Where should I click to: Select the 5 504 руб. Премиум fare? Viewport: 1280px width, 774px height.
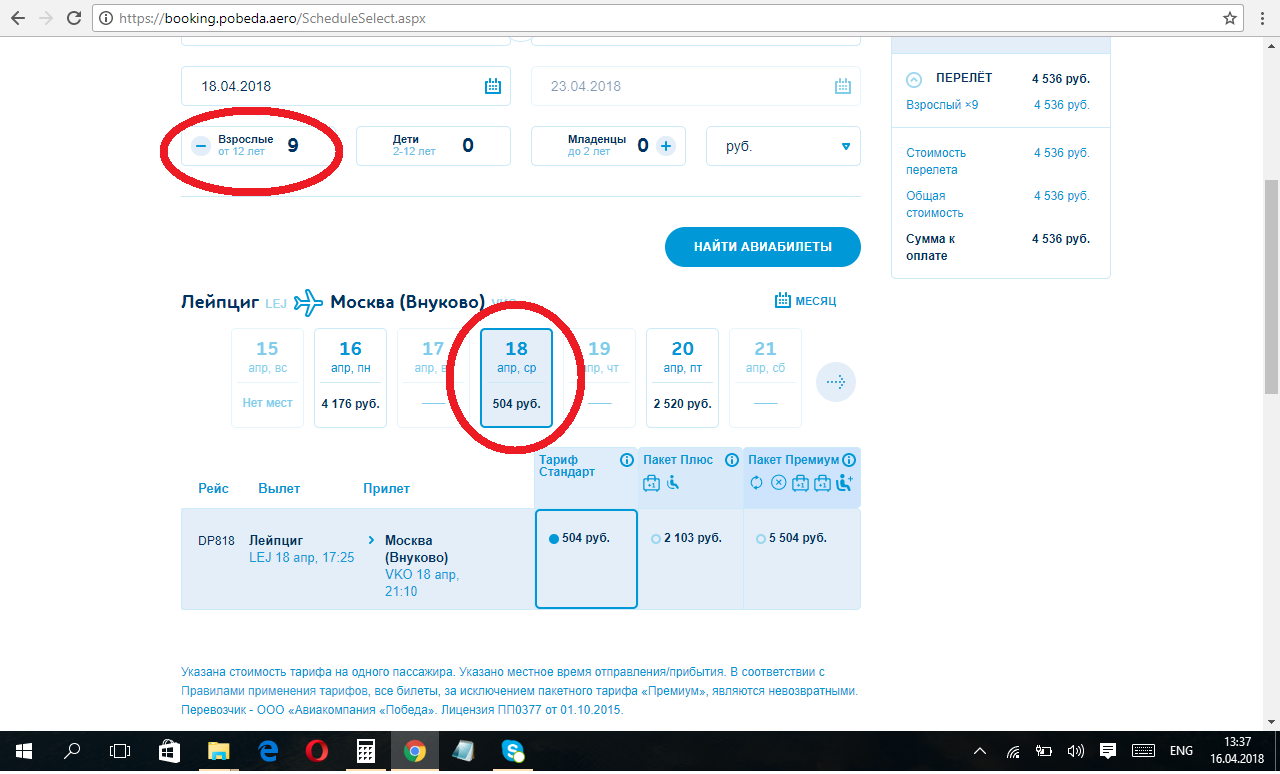pos(802,558)
